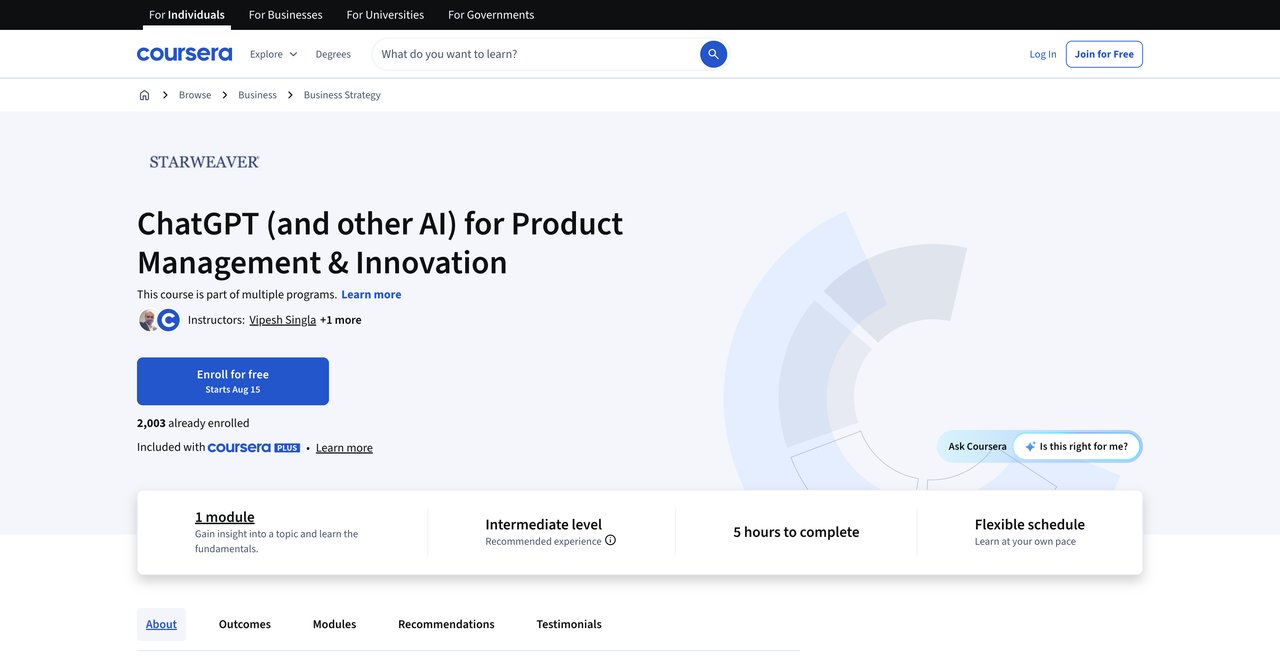This screenshot has width=1280, height=670.
Task: Click the course title heading
Action: 380,242
